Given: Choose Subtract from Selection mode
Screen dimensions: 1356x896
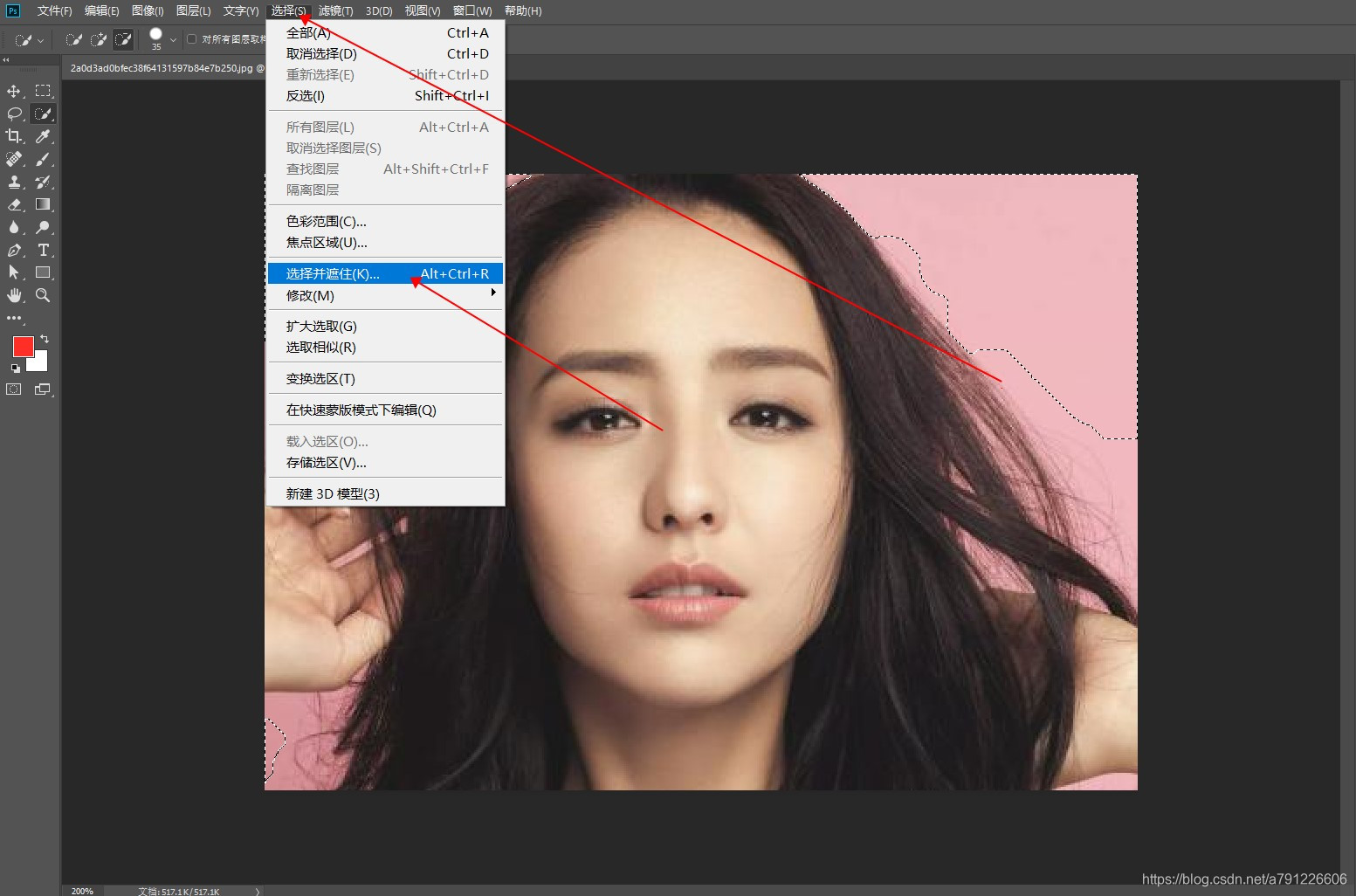Looking at the screenshot, I should point(123,39).
